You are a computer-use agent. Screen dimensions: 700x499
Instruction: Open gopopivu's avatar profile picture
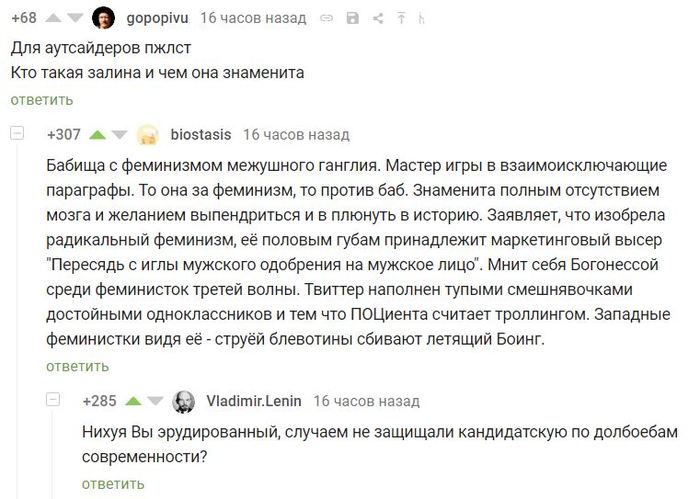[104, 18]
